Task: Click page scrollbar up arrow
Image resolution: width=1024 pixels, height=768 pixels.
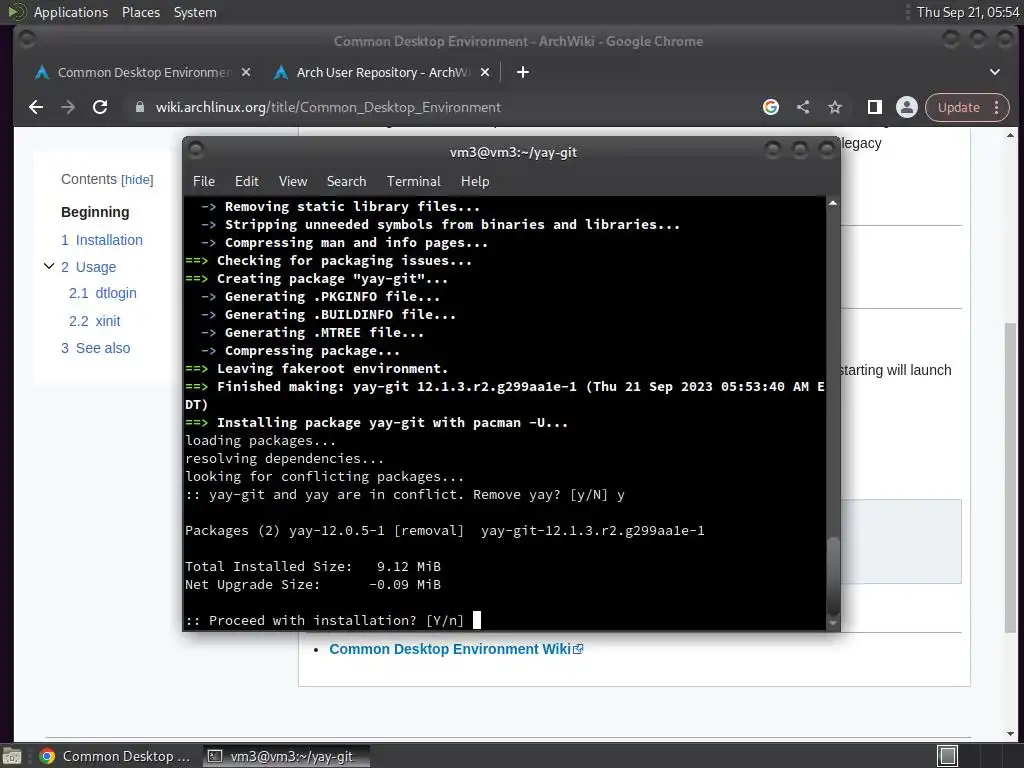Action: click(x=1010, y=135)
